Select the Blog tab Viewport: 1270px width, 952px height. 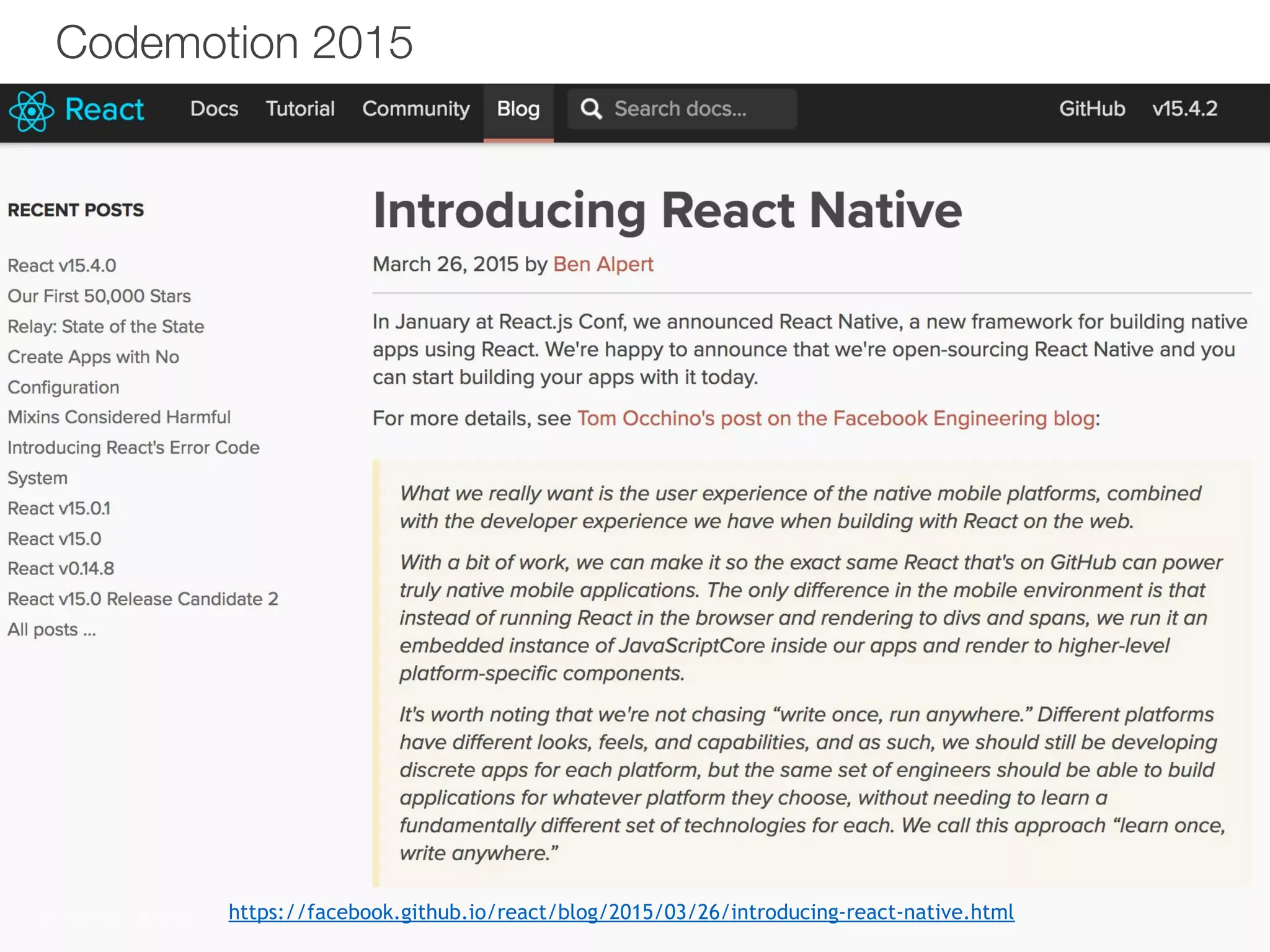tap(518, 112)
